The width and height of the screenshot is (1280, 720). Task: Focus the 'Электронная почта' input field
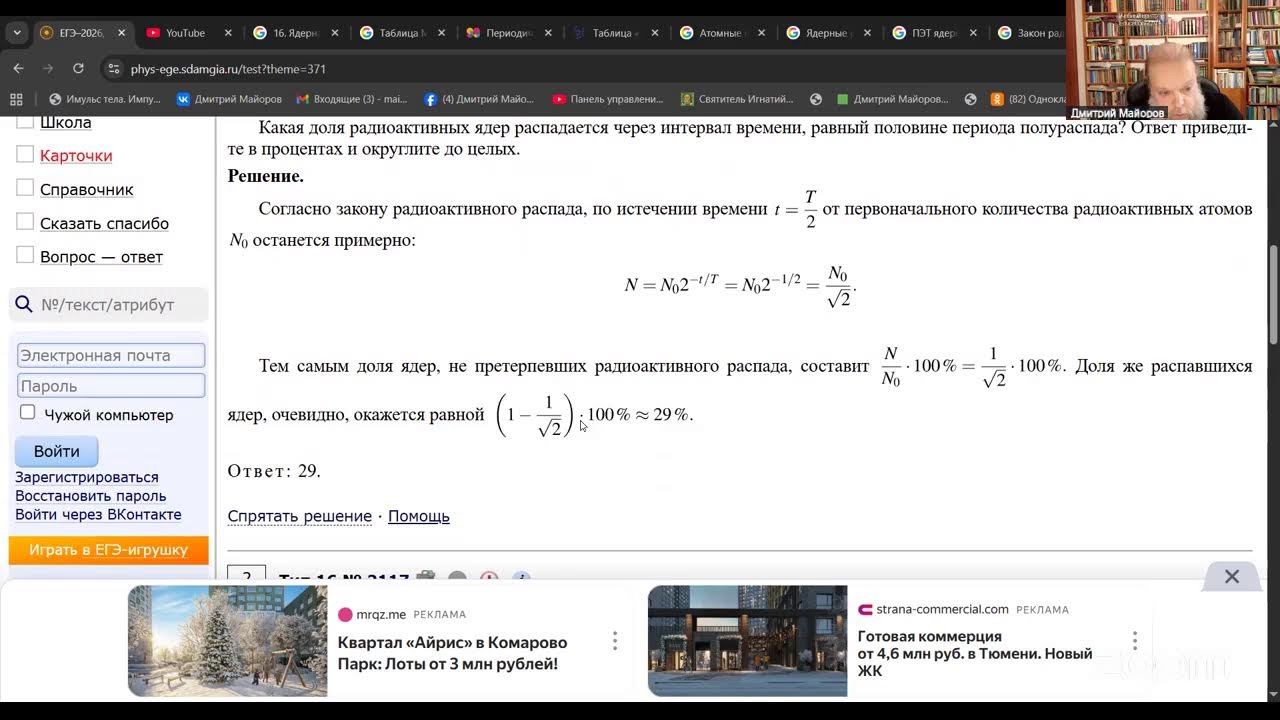click(111, 355)
